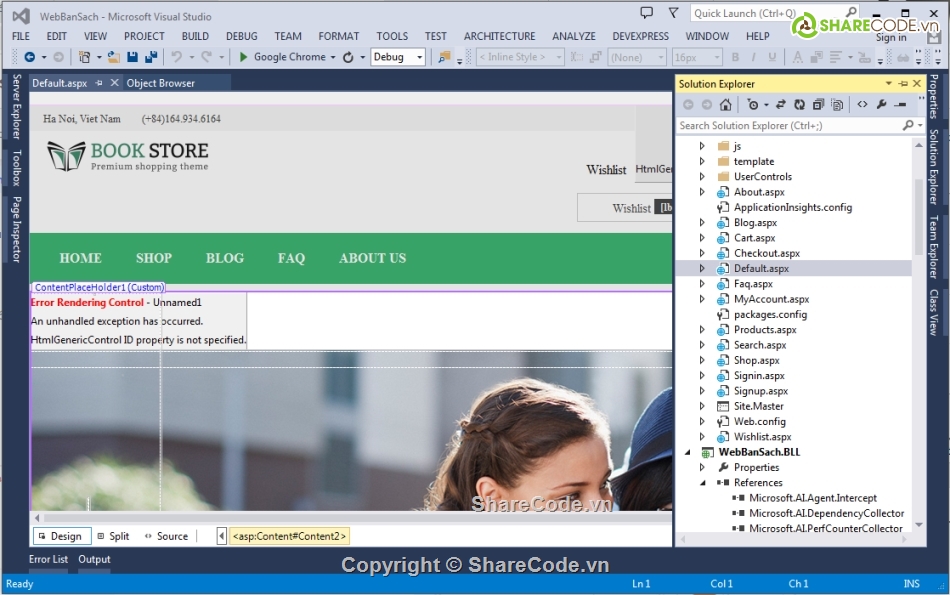The width and height of the screenshot is (950, 595).
Task: Click the Collapse All icon in Solution Explorer
Action: click(818, 105)
